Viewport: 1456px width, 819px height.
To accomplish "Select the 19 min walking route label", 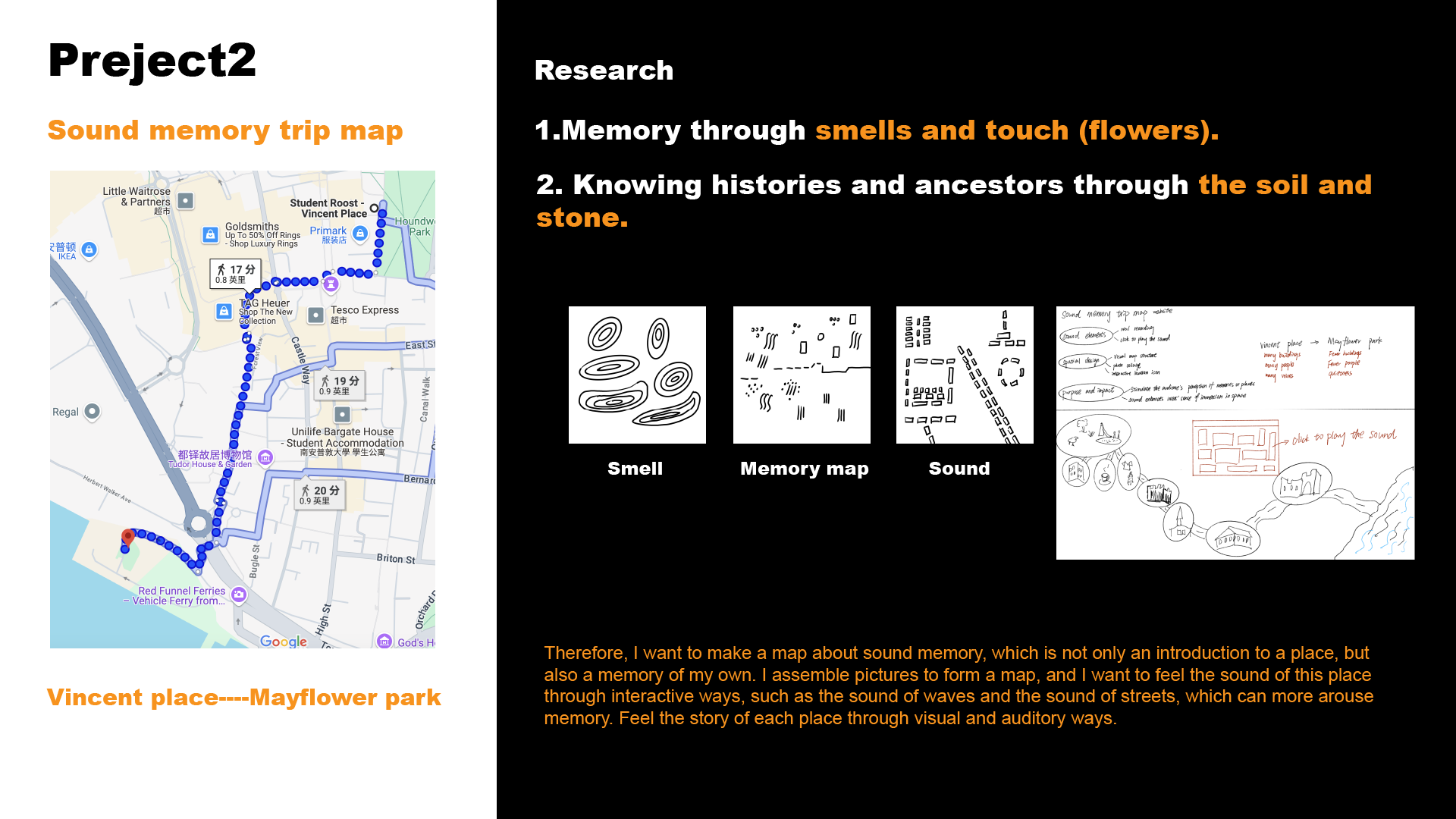I will [x=340, y=385].
